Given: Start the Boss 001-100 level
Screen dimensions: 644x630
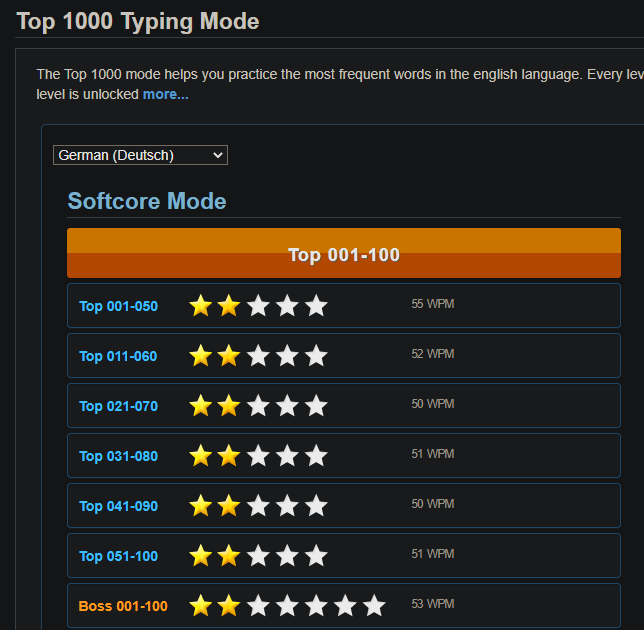Looking at the screenshot, I should coord(123,606).
